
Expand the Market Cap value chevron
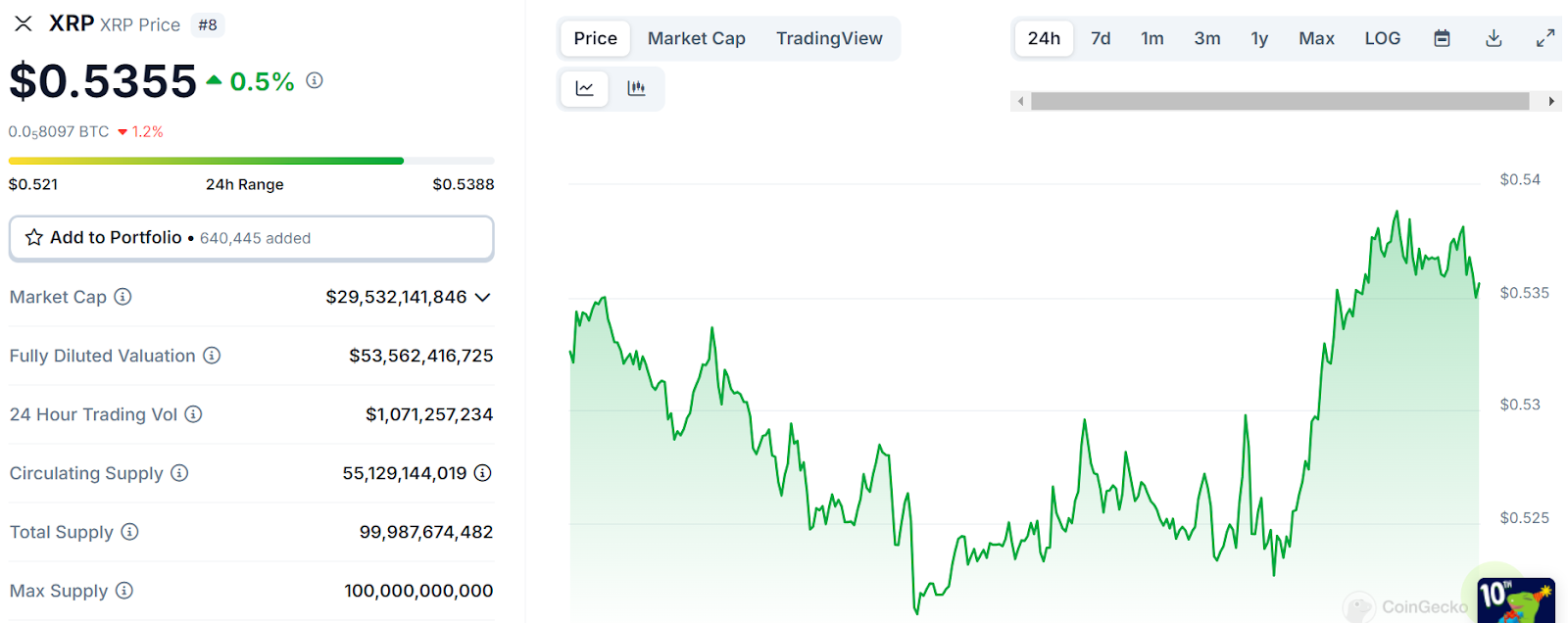[x=481, y=297]
